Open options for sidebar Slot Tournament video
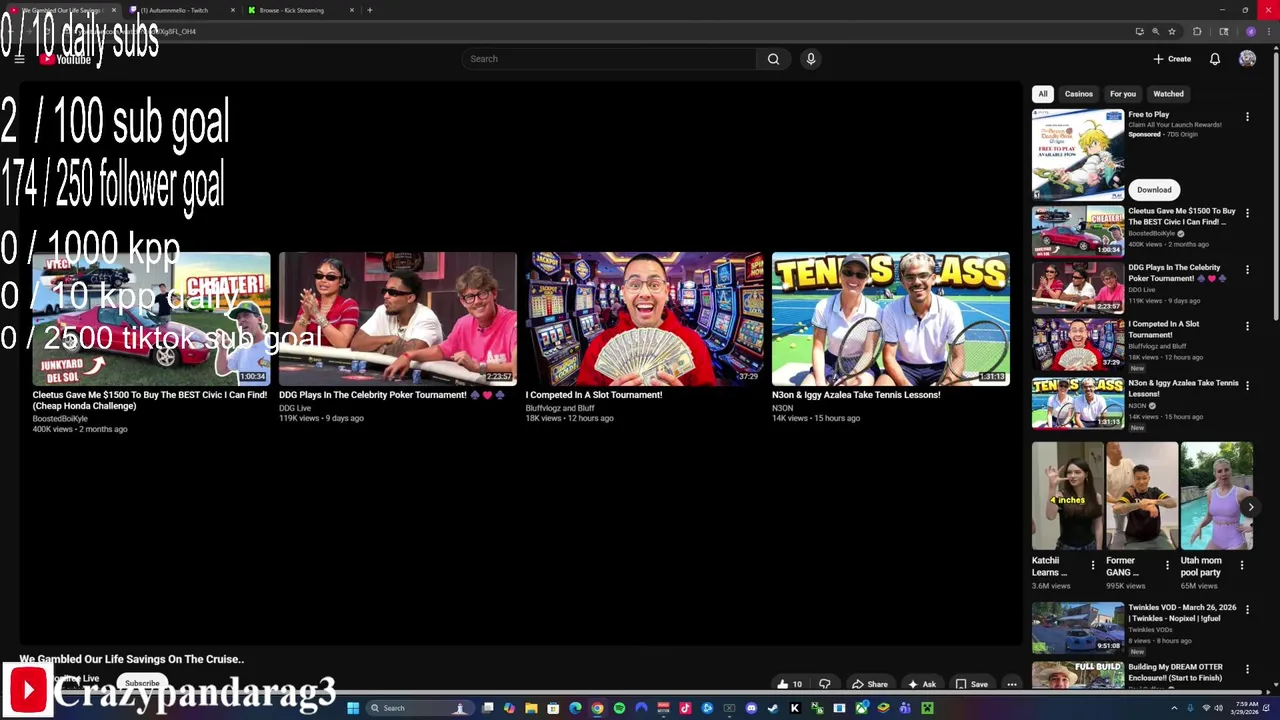Image resolution: width=1280 pixels, height=720 pixels. [1247, 326]
